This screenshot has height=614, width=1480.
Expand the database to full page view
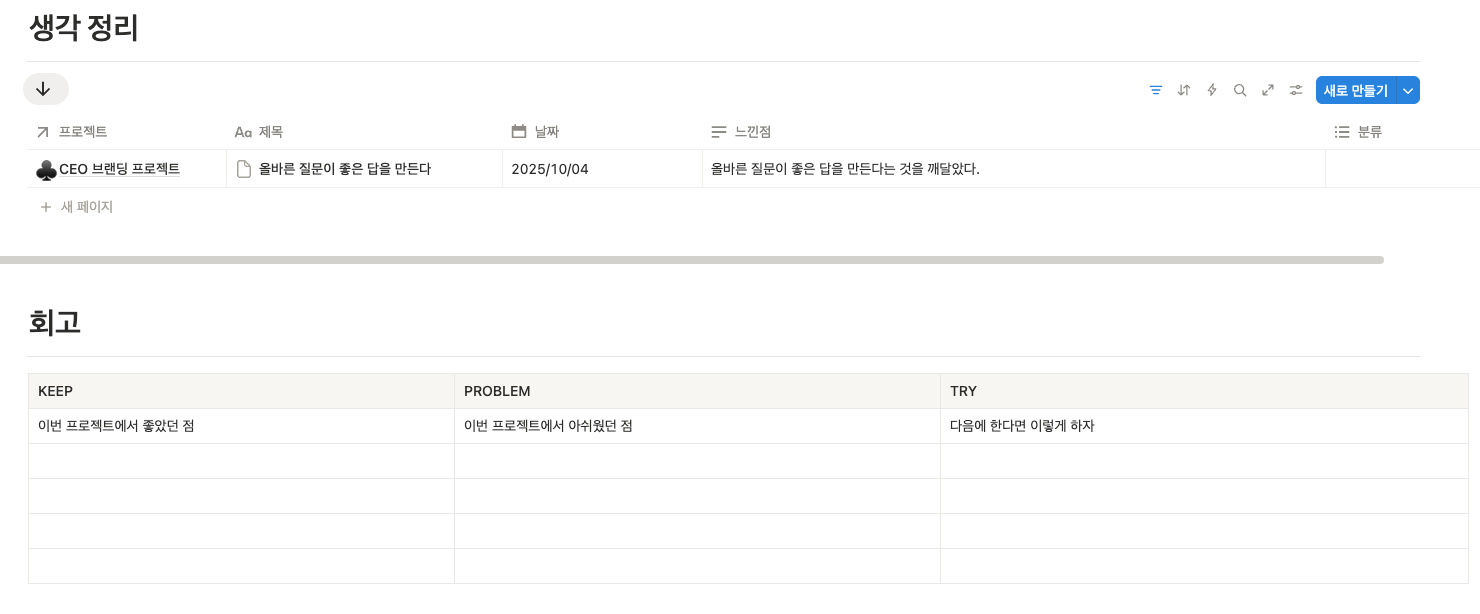(1268, 90)
